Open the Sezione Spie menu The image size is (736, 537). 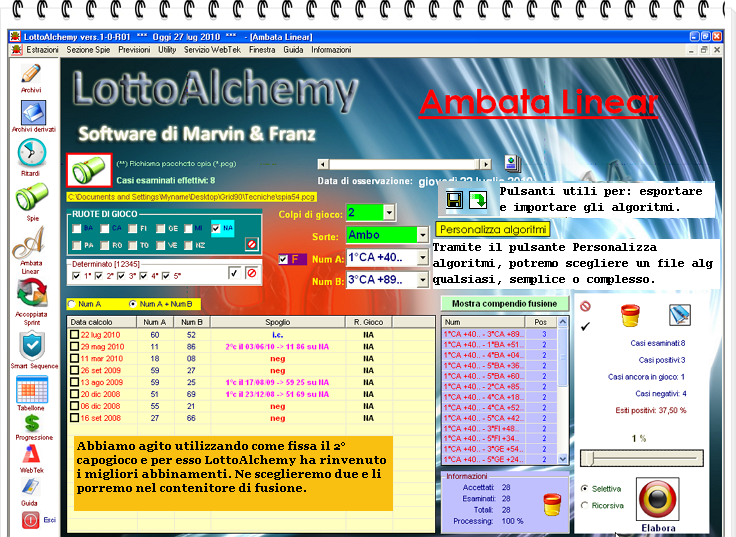88,50
